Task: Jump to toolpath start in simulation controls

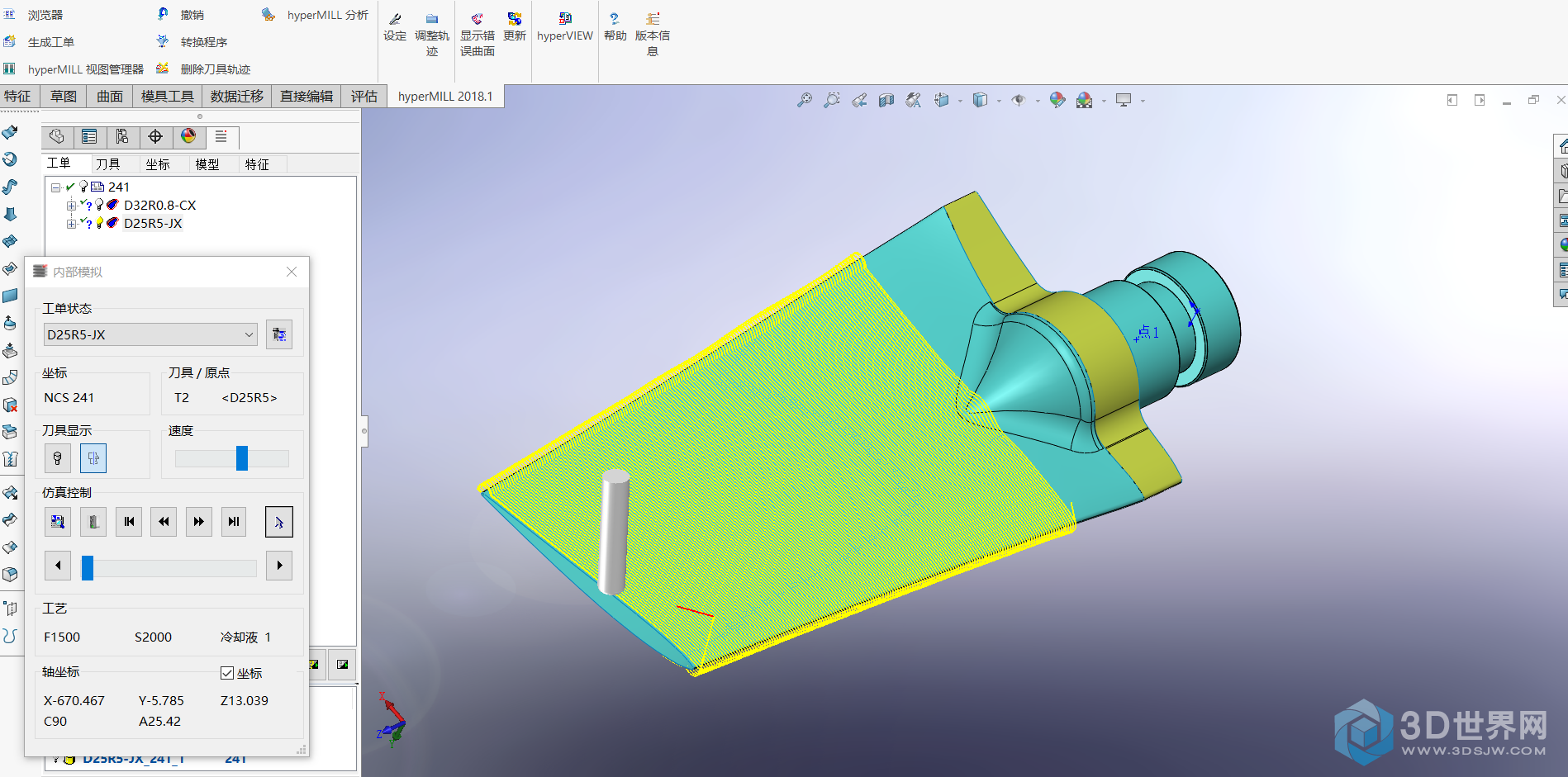Action: [x=129, y=522]
